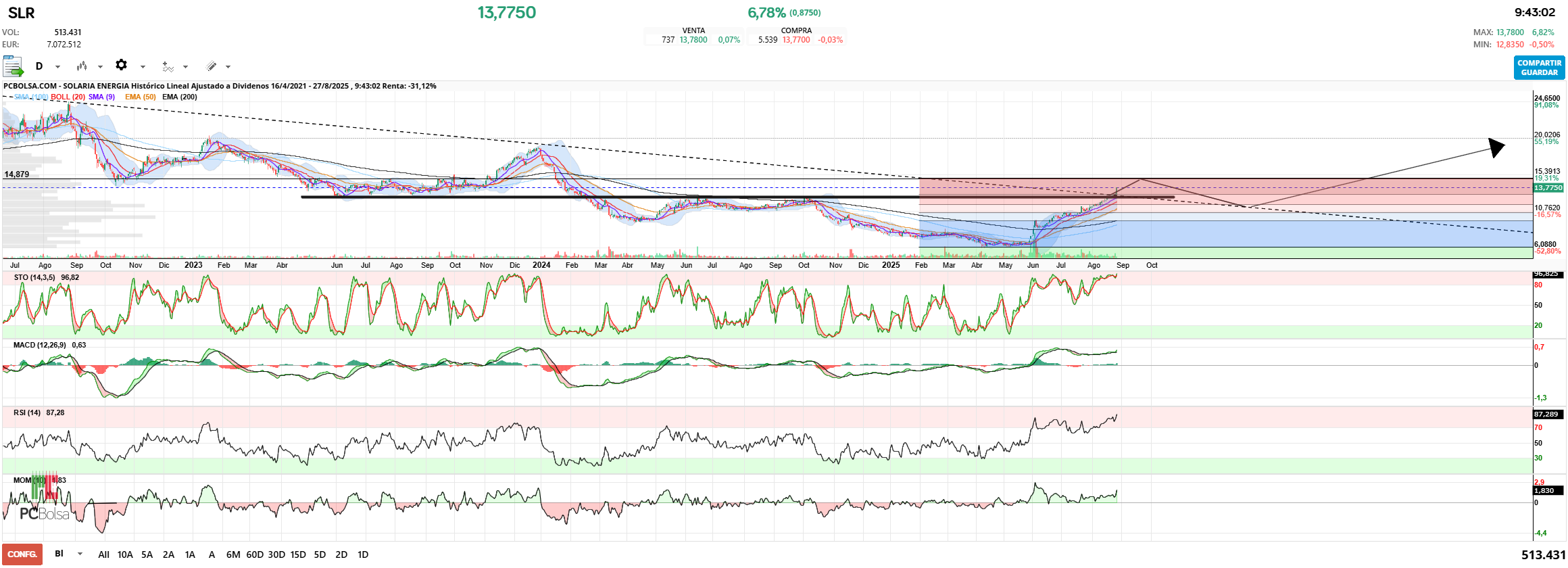Click the RSI 87,289 axis value tag
The height and width of the screenshot is (568, 1568).
(1548, 414)
